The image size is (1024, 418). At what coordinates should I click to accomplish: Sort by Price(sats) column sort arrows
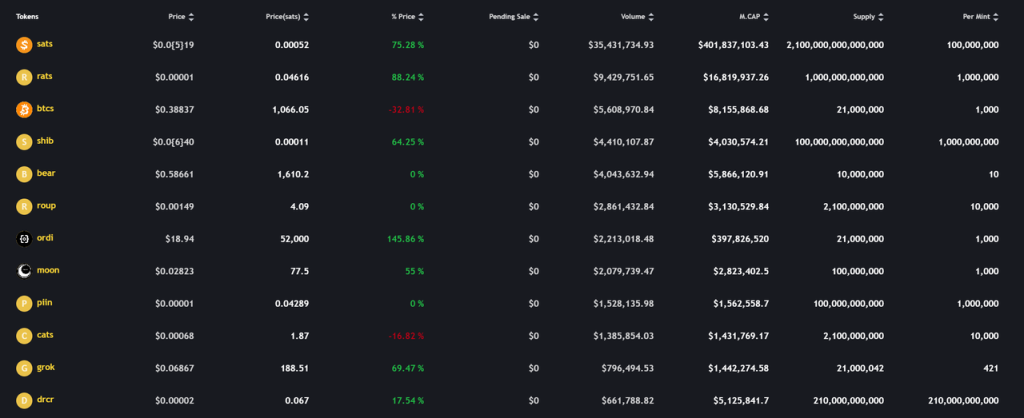tap(306, 17)
